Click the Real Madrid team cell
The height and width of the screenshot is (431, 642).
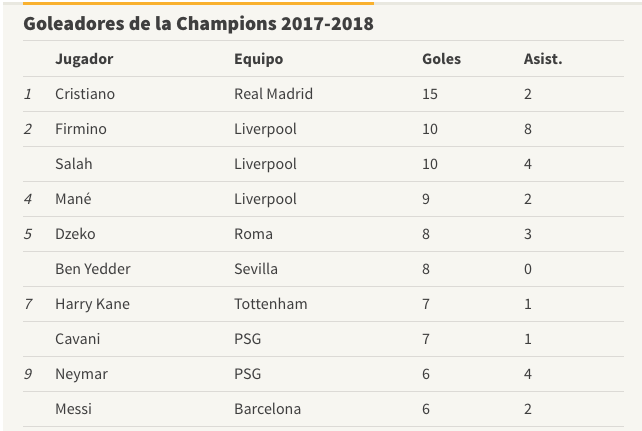click(273, 94)
